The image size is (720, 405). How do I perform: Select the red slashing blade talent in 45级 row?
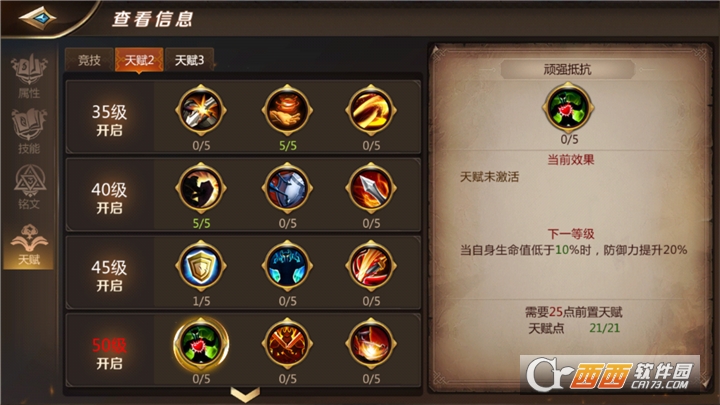(371, 266)
